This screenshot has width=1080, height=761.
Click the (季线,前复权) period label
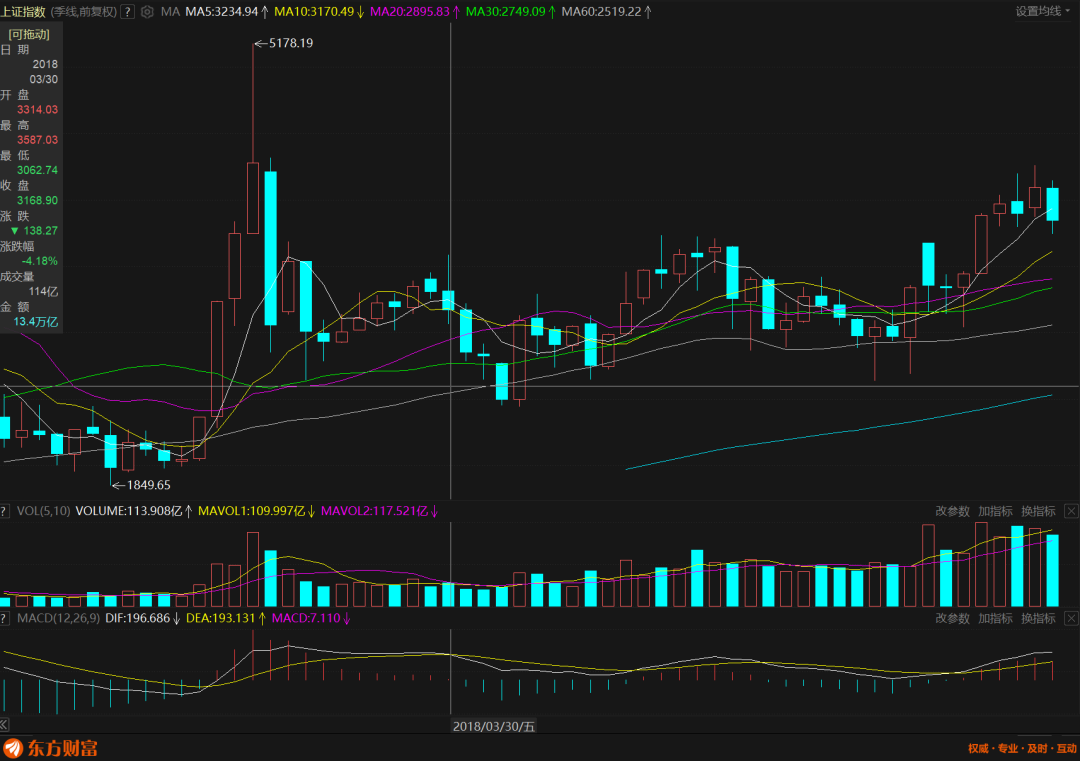click(x=83, y=12)
